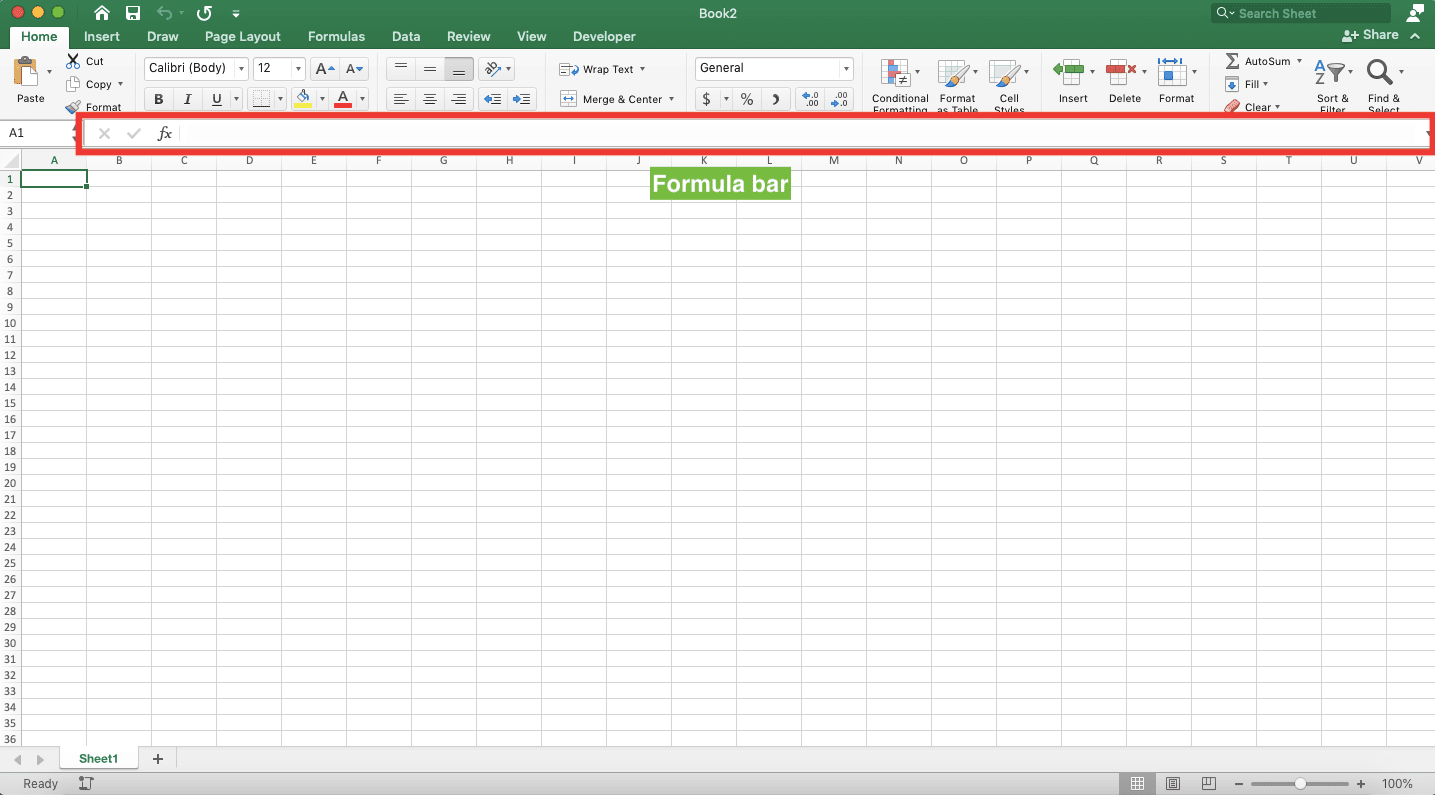Click the insert function fx icon
Viewport: 1435px width, 795px height.
[x=165, y=133]
